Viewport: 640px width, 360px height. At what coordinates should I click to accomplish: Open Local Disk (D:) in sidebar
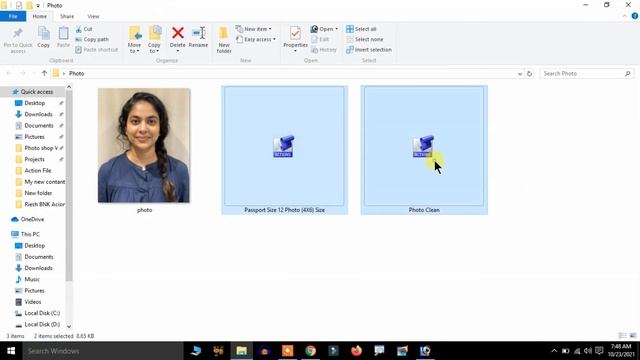pos(42,324)
